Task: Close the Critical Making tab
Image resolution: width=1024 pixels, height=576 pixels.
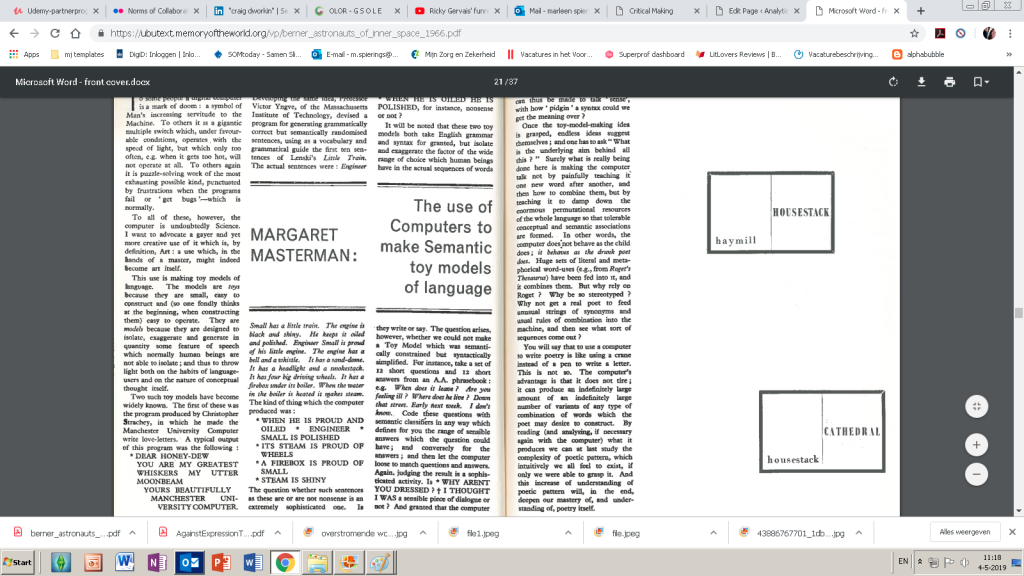Action: 696,11
